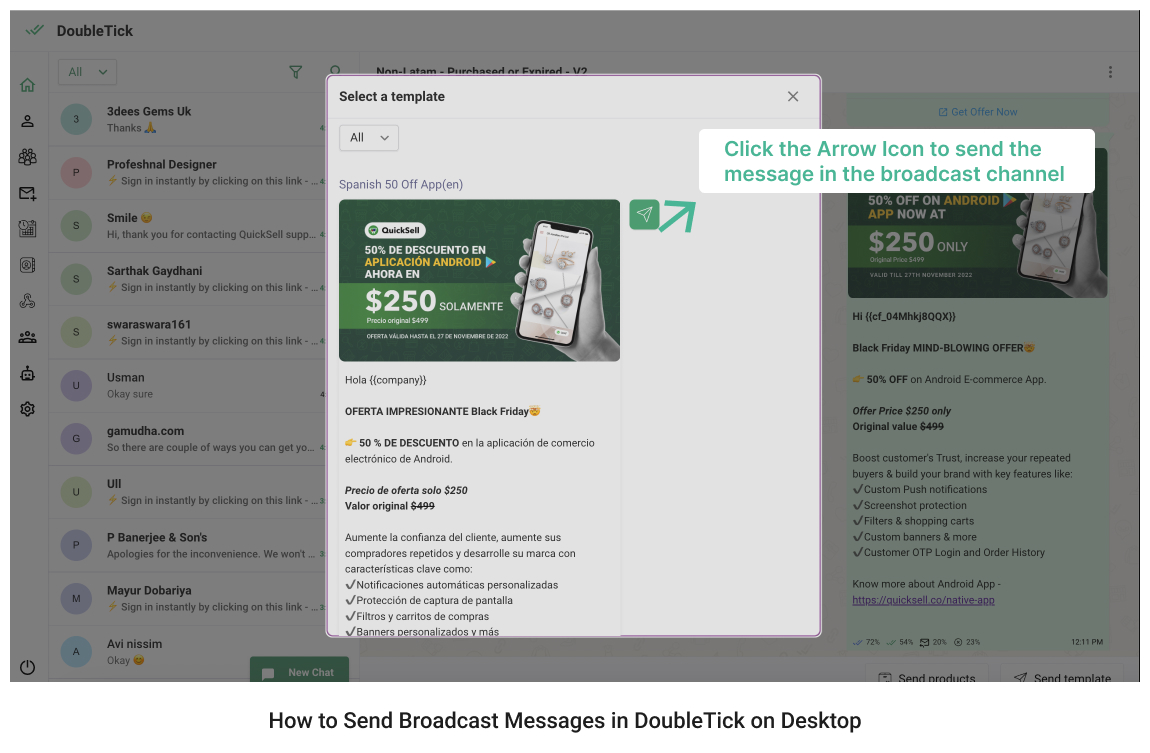The image size is (1150, 753).
Task: Open the settings gear in the sidebar
Action: [28, 409]
